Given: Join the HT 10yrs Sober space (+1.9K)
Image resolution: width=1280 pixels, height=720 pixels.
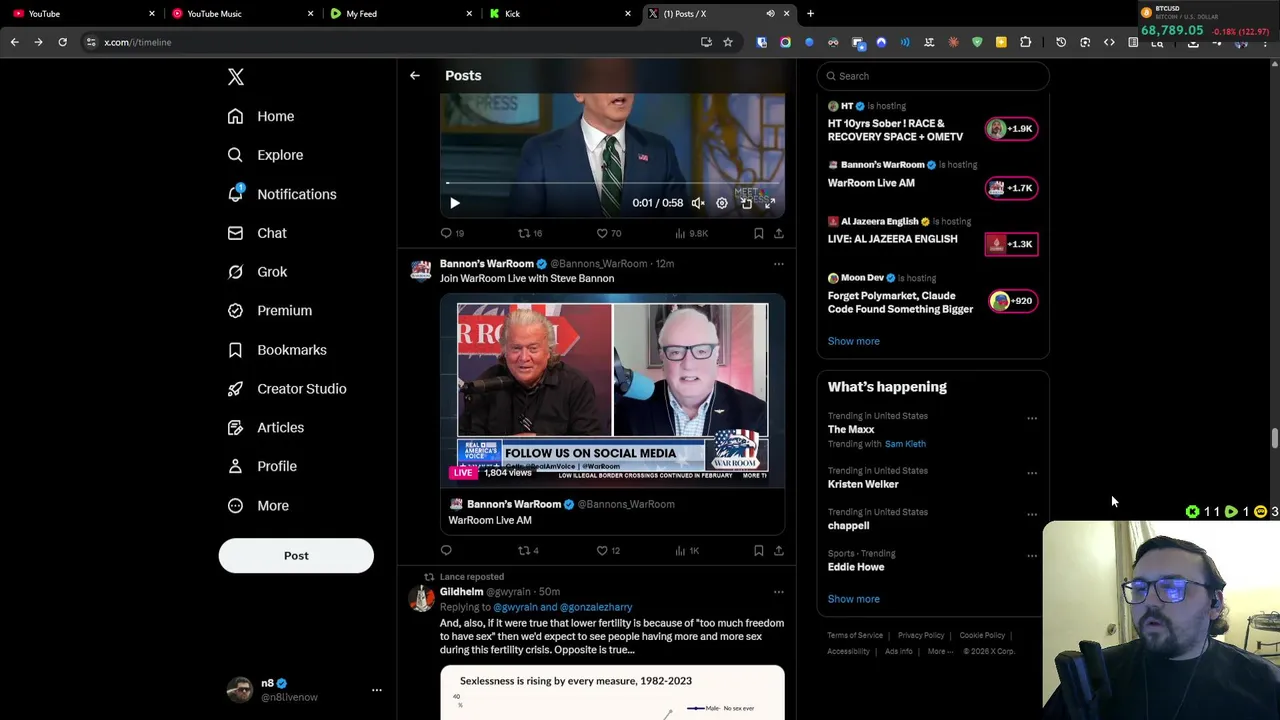Looking at the screenshot, I should pos(1011,128).
